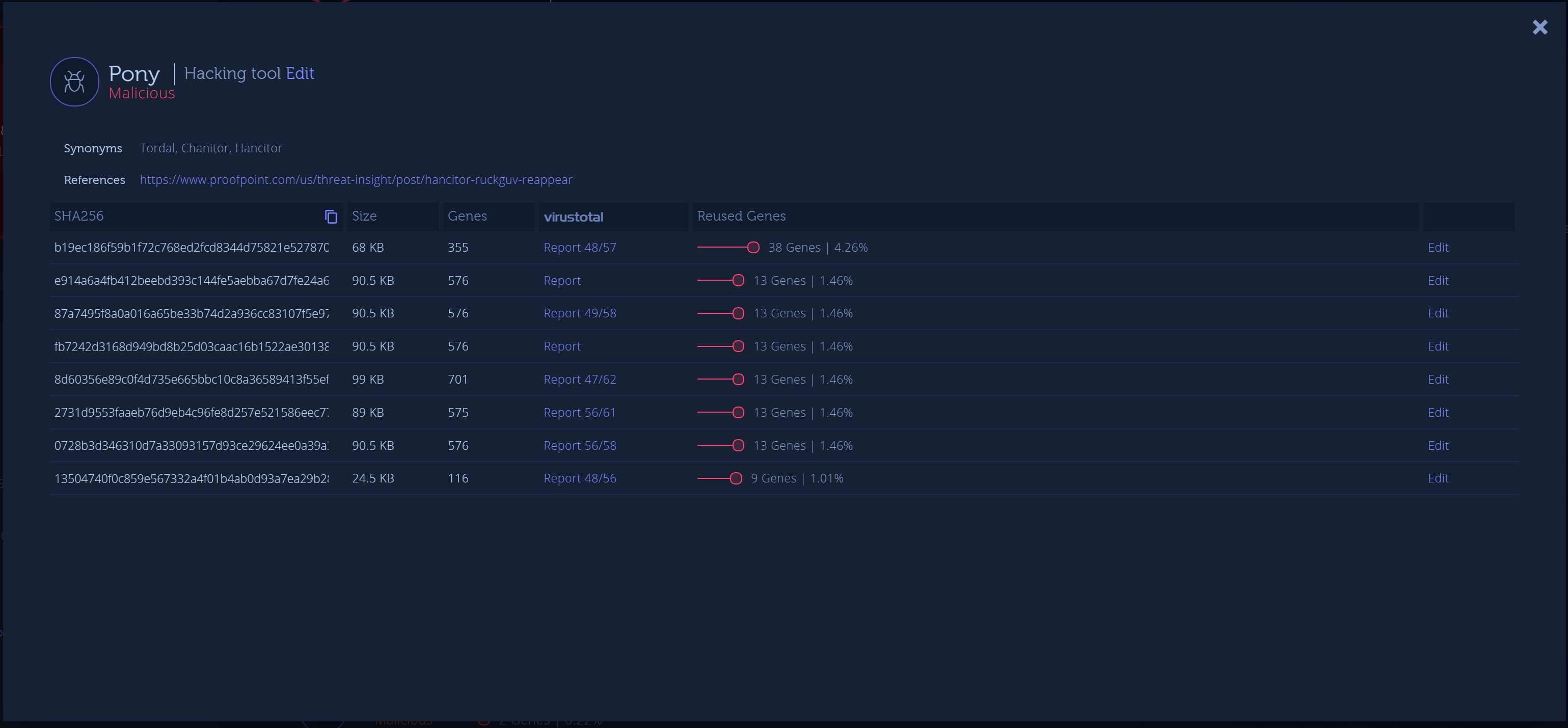Click the copy SHA256 icon
The image size is (1568, 728).
point(331,217)
